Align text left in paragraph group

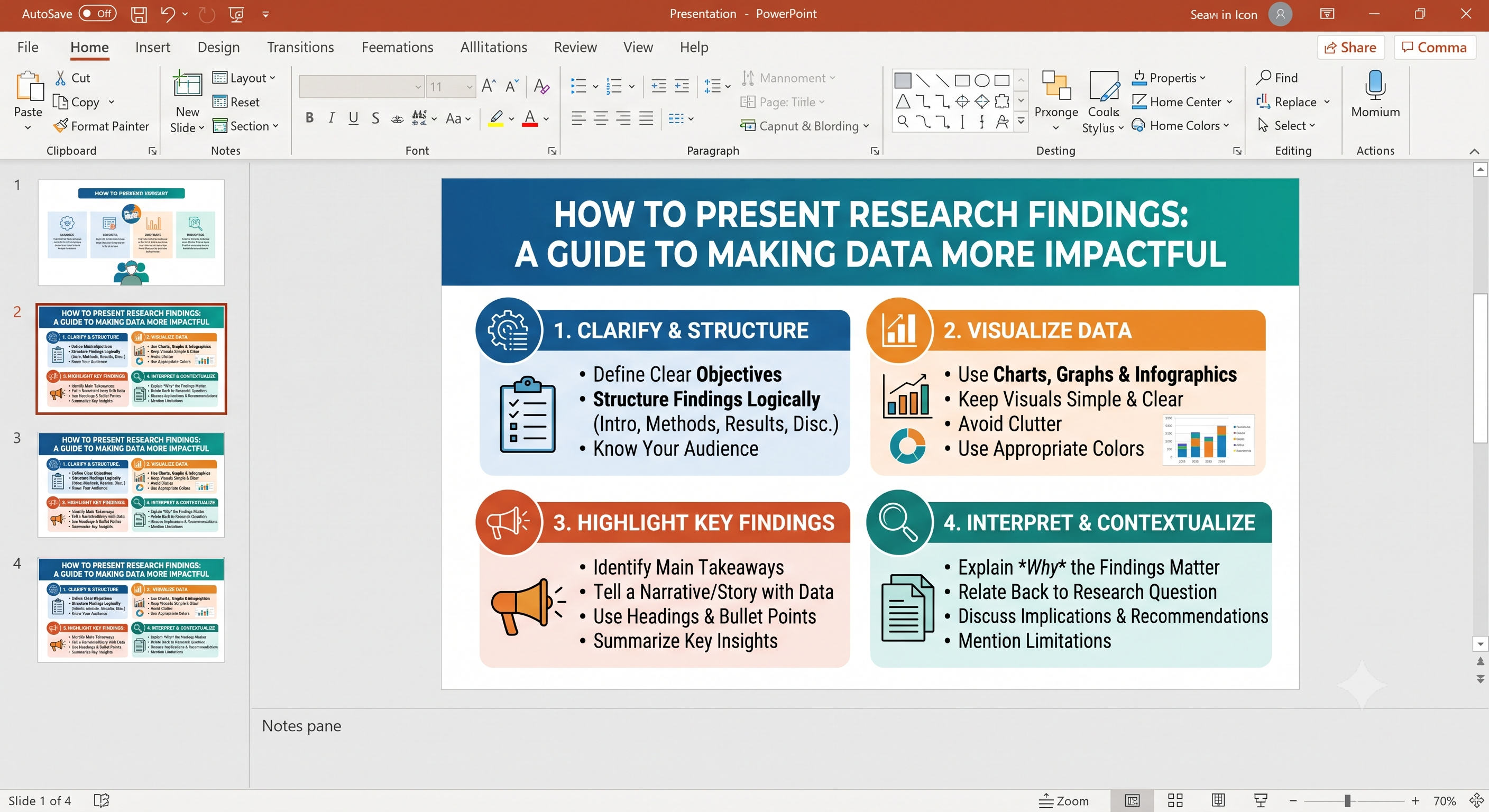point(578,118)
